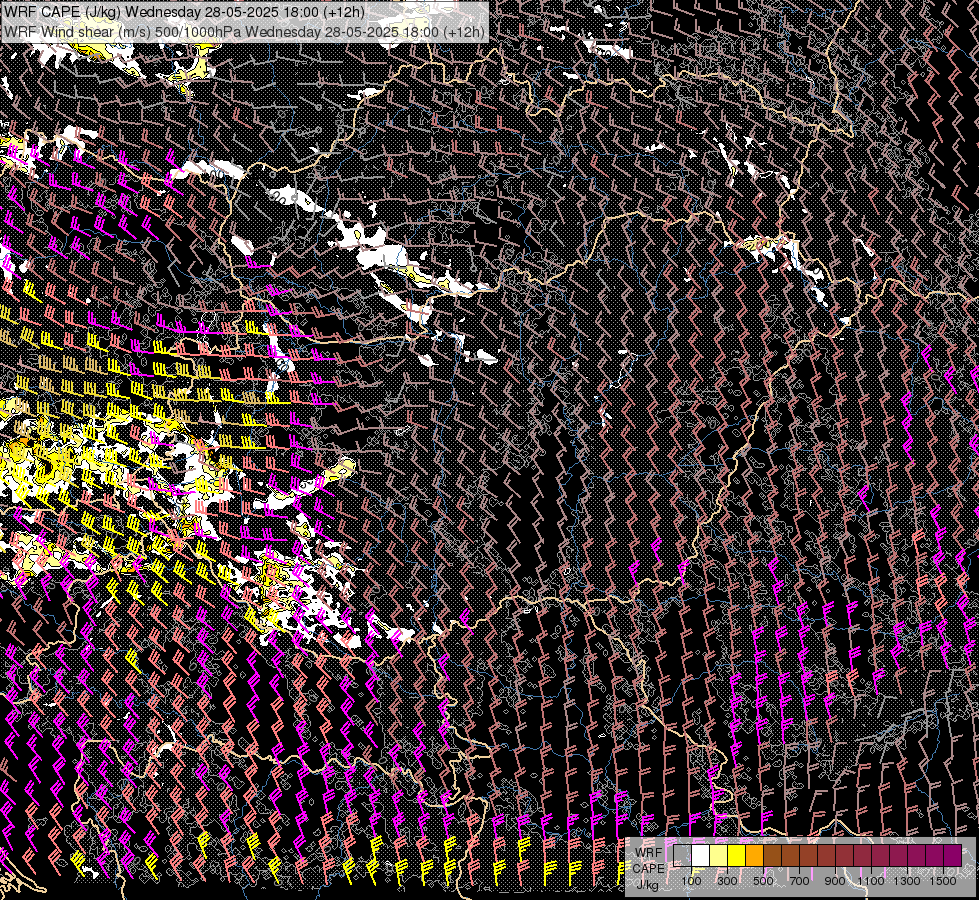Click the legend's WRF label

pos(649,853)
